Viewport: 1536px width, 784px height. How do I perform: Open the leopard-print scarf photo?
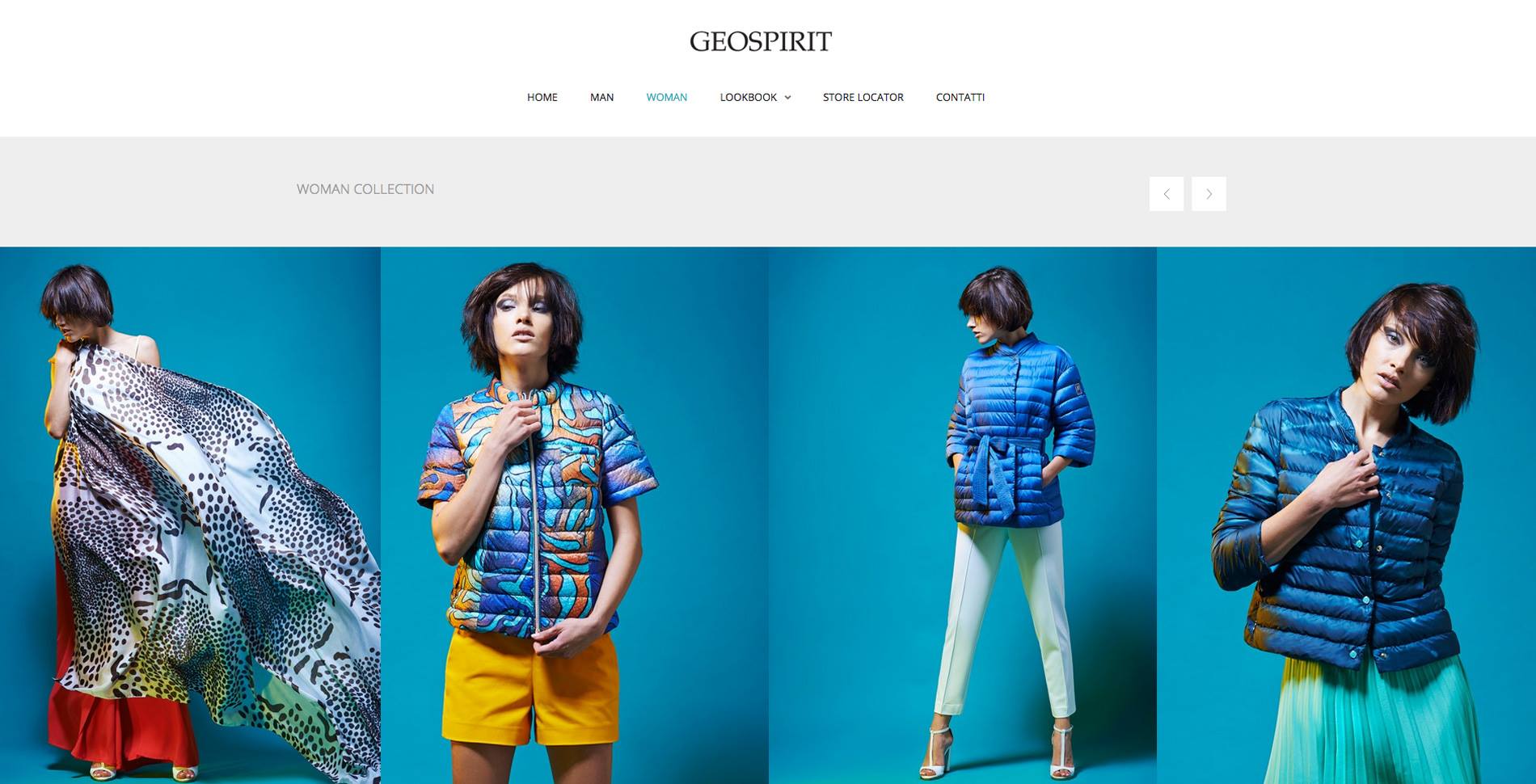[x=190, y=515]
